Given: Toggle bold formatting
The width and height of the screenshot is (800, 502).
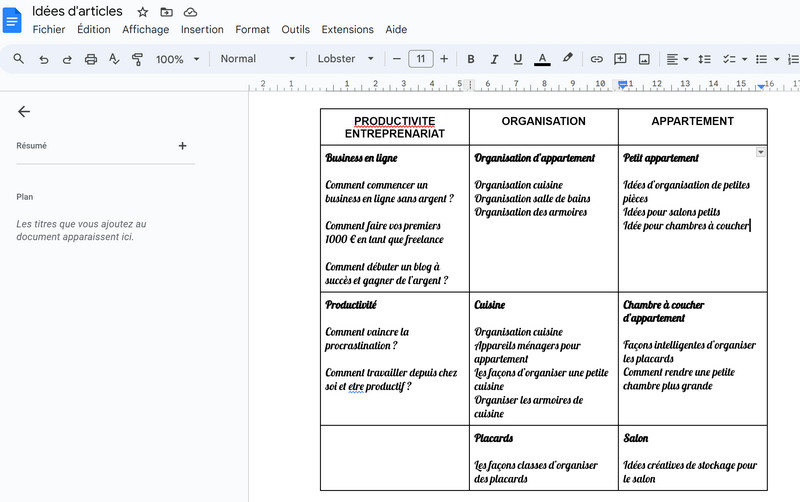Looking at the screenshot, I should 471,59.
